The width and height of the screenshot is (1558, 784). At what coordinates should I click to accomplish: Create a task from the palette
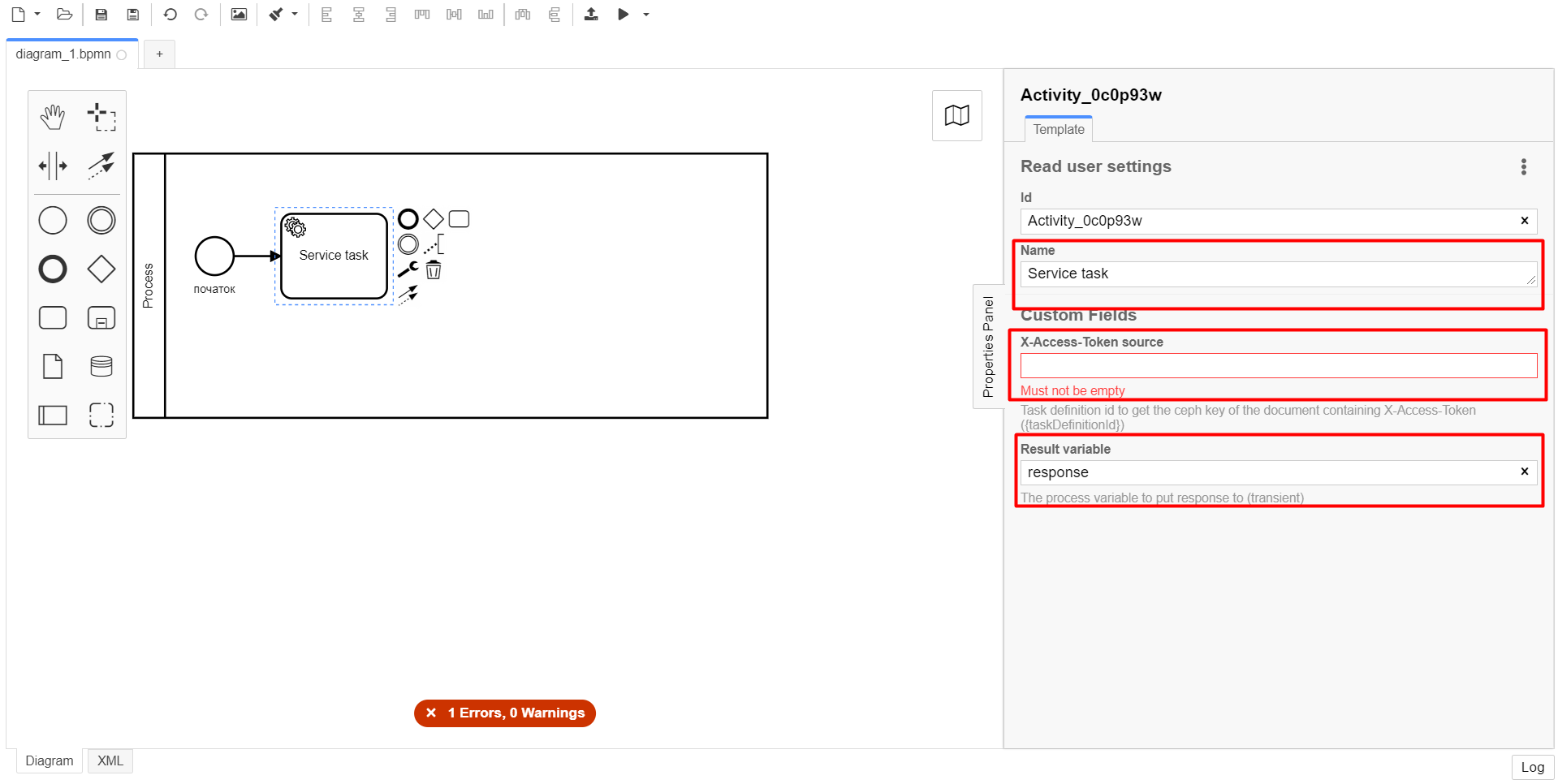click(53, 317)
